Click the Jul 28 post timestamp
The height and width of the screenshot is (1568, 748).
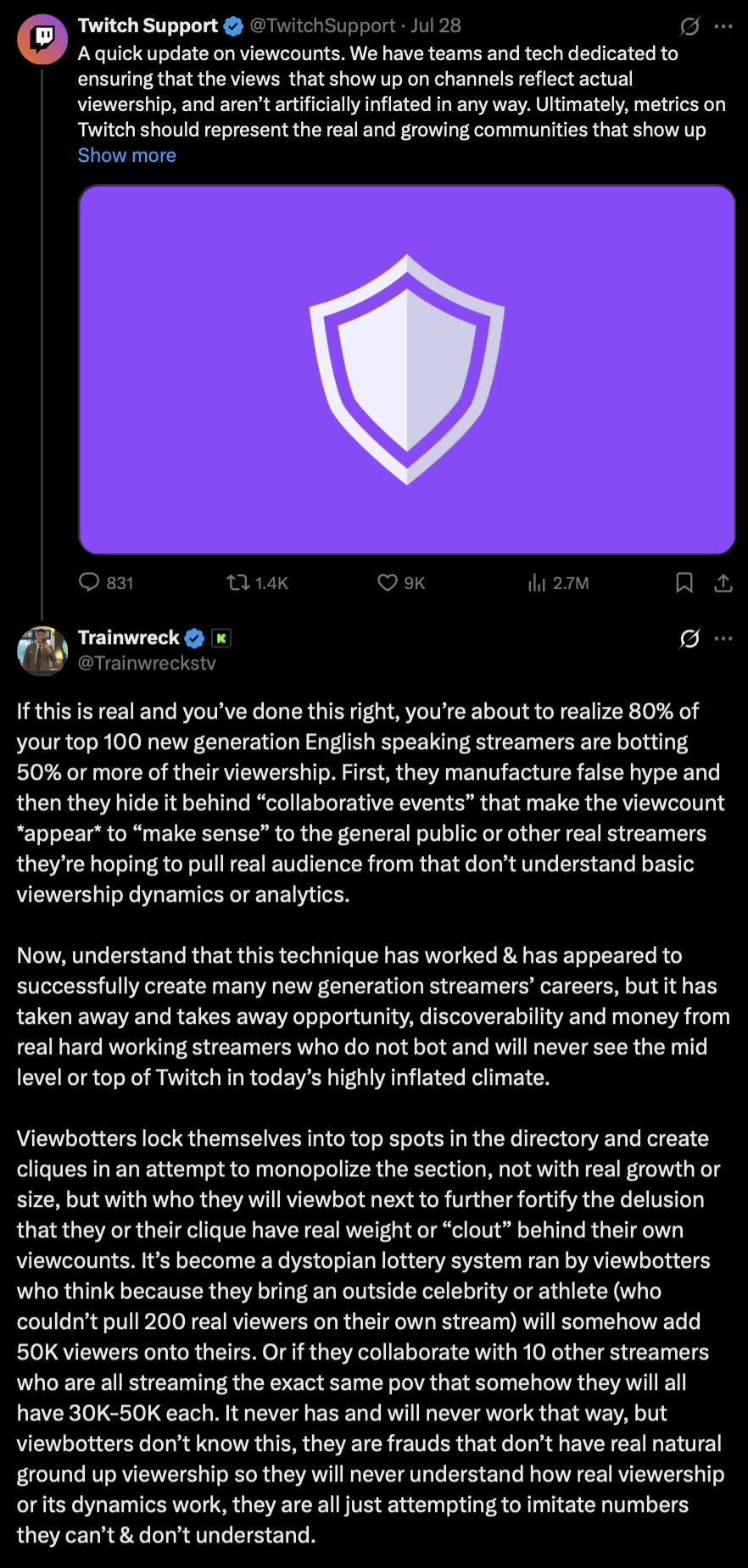click(x=436, y=25)
